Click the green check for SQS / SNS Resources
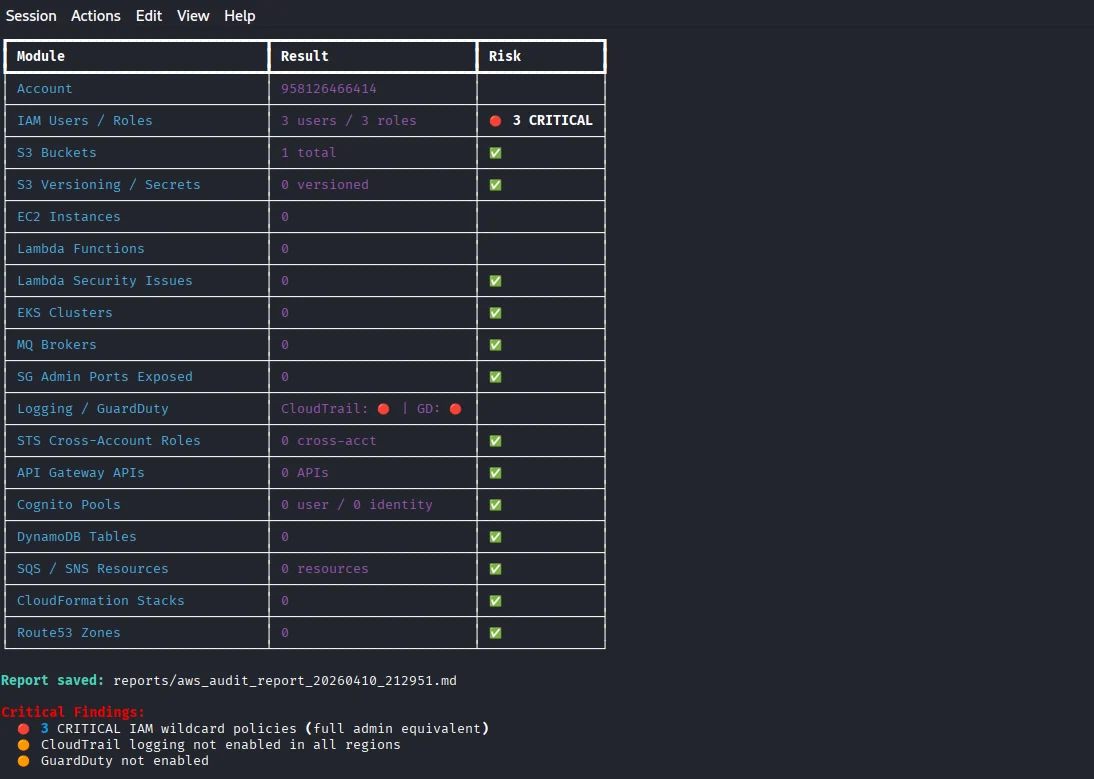Image resolution: width=1094 pixels, height=779 pixels. click(x=495, y=569)
